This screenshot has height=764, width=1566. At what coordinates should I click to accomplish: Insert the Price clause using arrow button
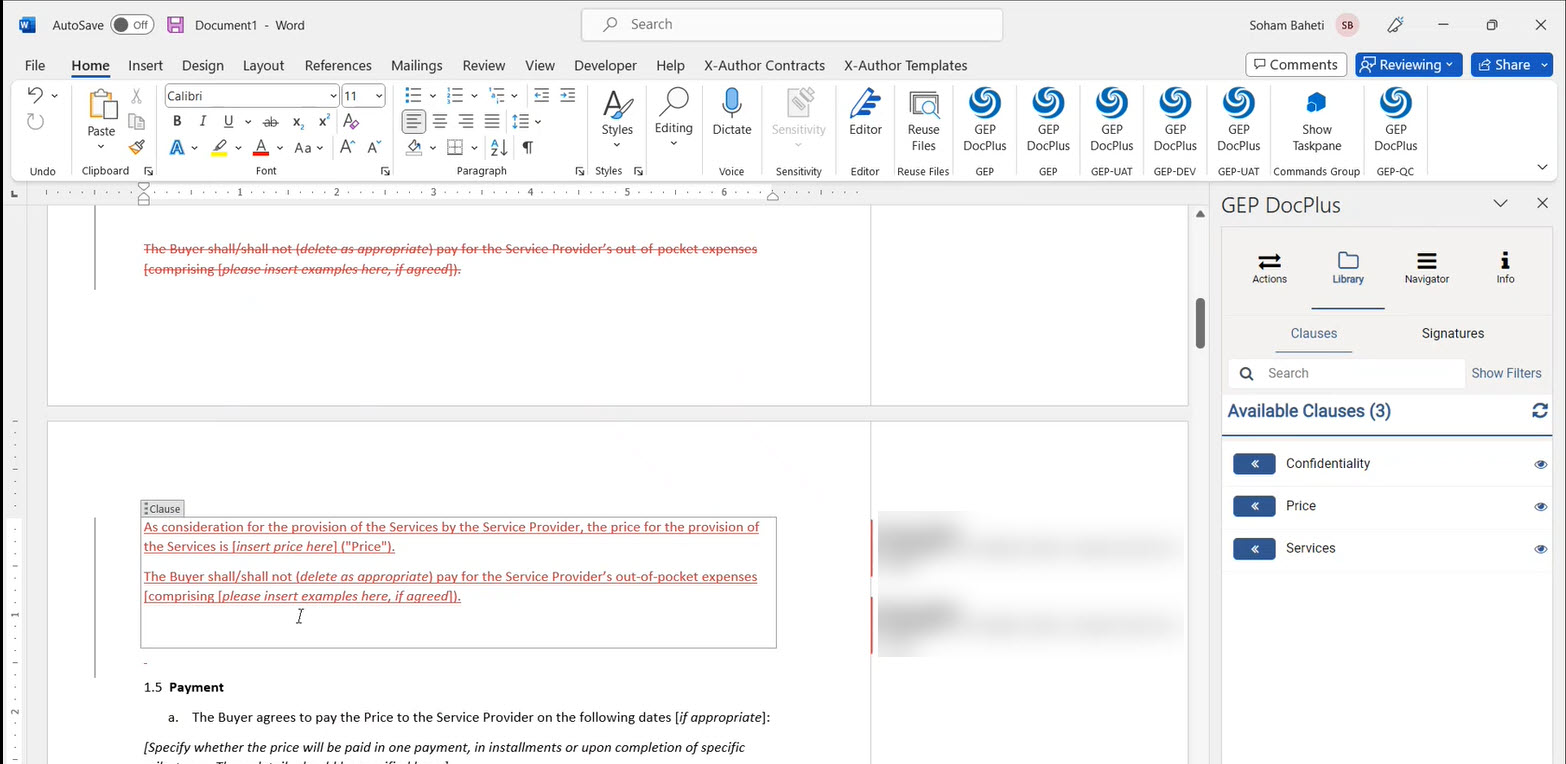click(1254, 506)
